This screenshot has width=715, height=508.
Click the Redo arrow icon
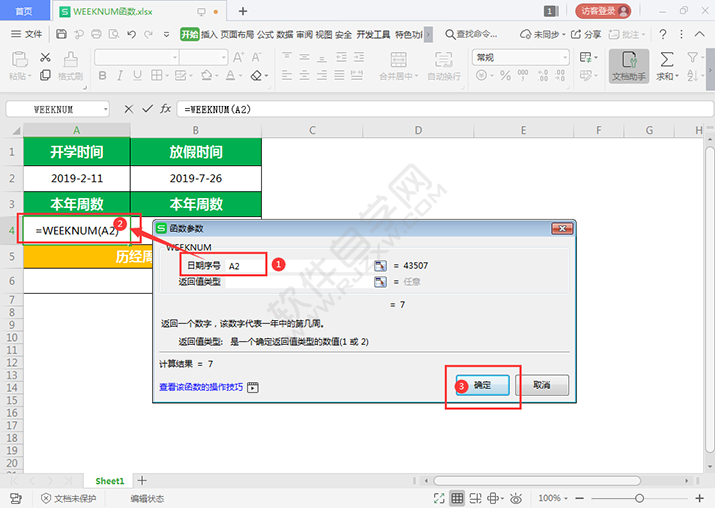click(x=149, y=34)
